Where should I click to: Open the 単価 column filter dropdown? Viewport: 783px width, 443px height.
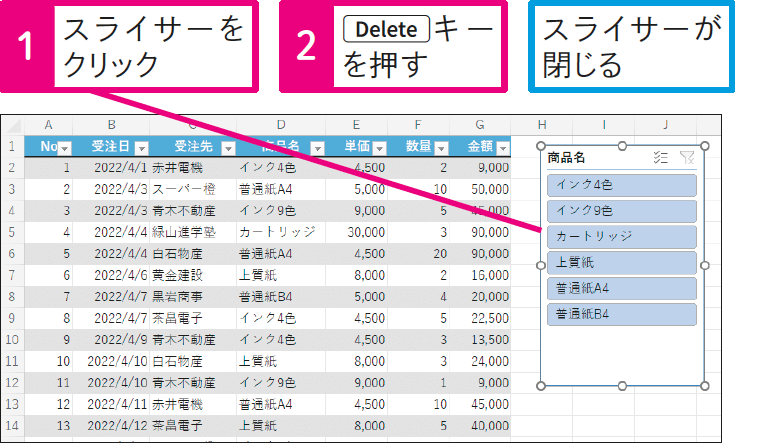click(x=387, y=148)
